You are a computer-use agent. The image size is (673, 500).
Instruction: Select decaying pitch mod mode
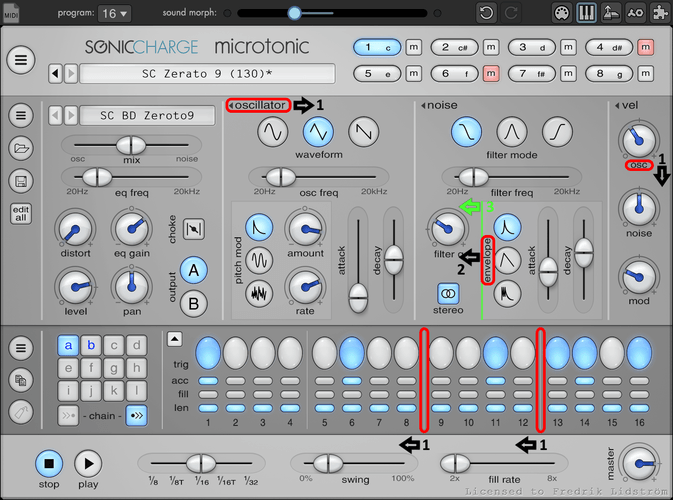(259, 227)
